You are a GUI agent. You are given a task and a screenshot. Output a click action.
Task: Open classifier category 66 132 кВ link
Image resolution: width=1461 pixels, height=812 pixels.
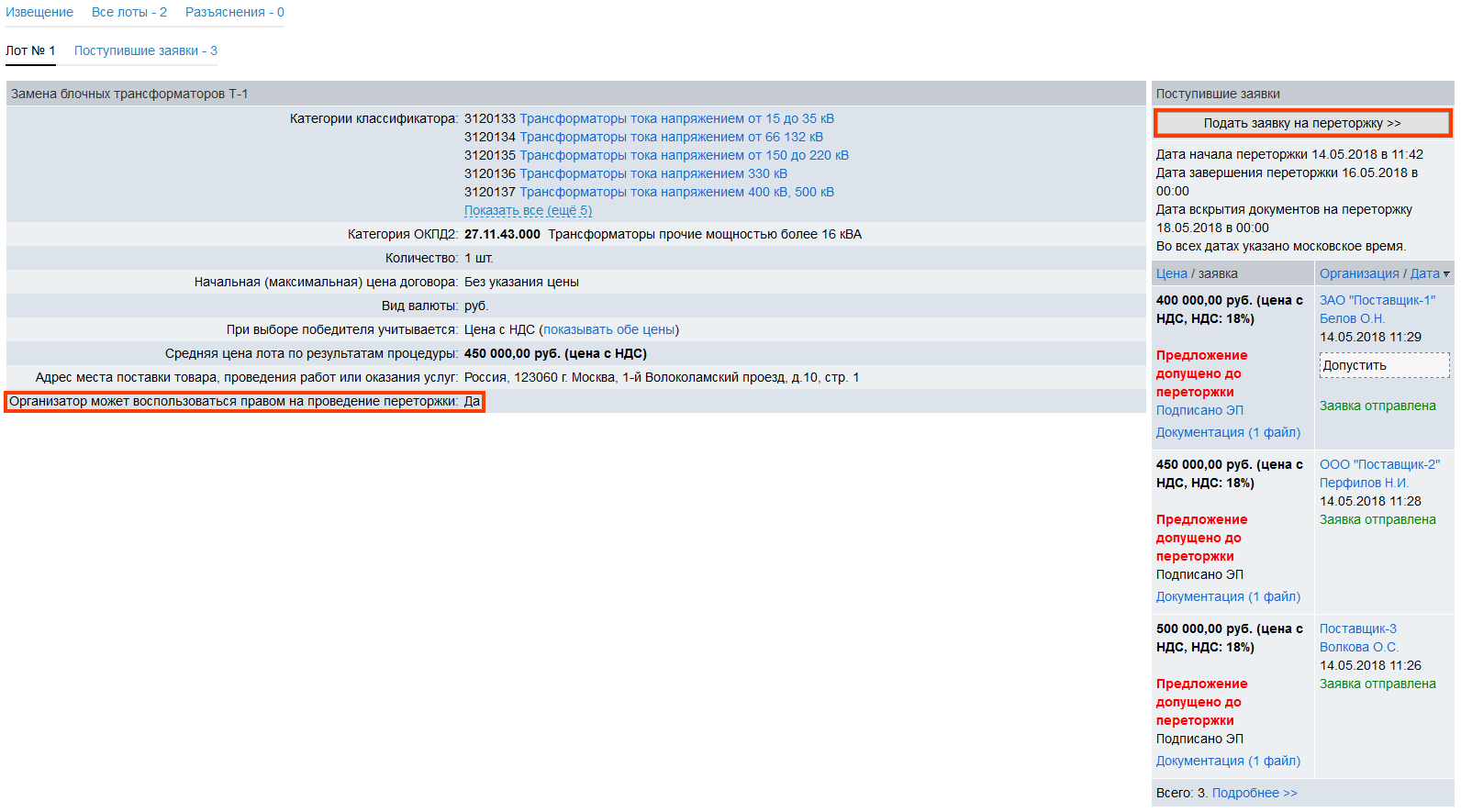(671, 137)
